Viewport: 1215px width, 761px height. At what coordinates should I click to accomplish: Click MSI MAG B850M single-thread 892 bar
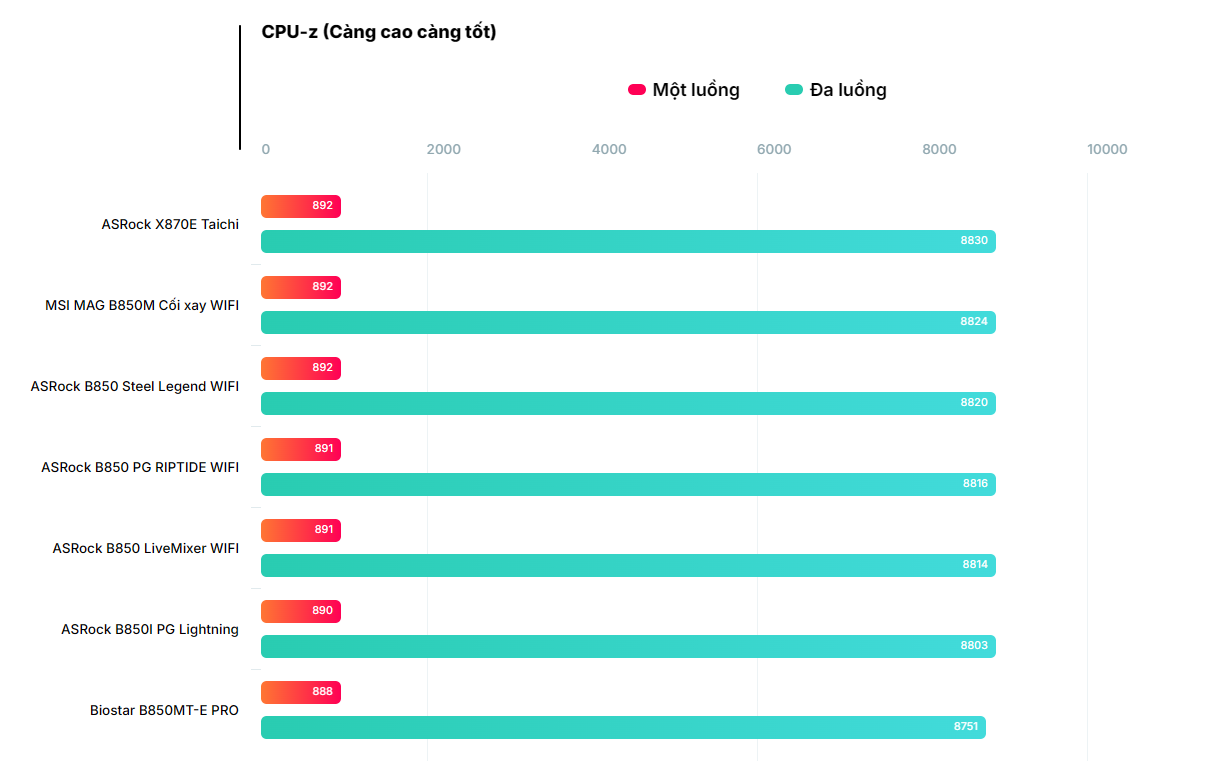point(300,287)
